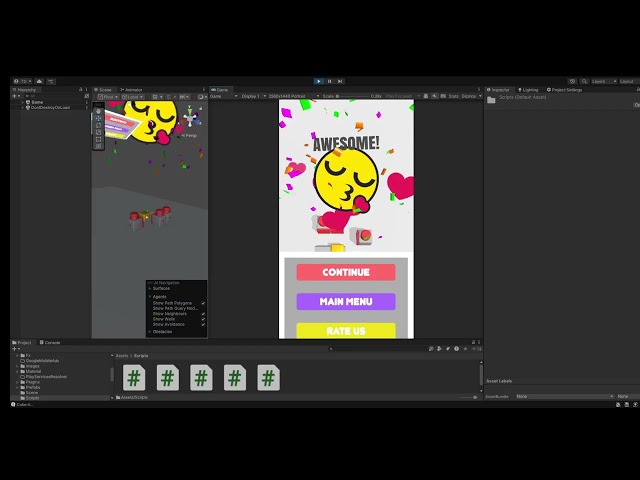The height and width of the screenshot is (480, 640).
Task: Expand the Surfaces section in AI Navigation
Action: tap(150, 288)
